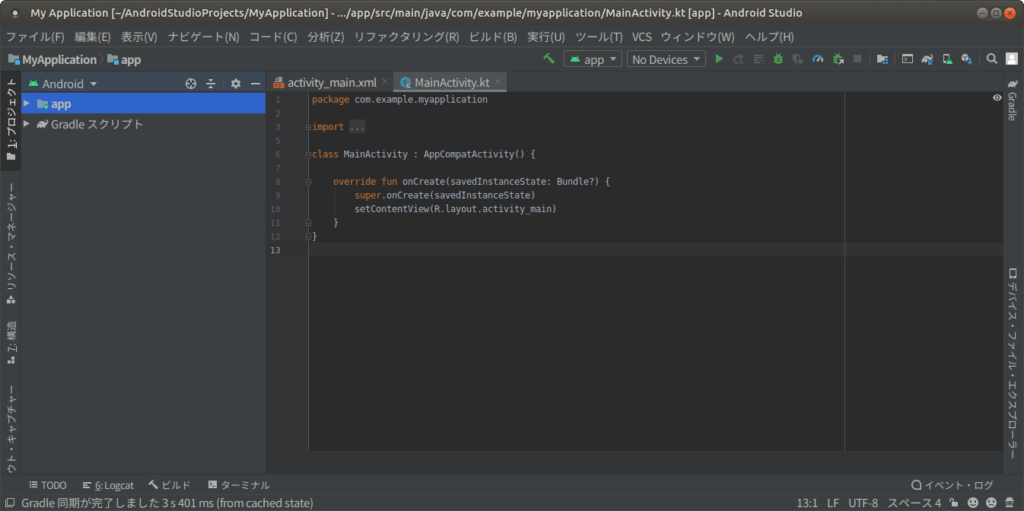Toggle the 構造 side tool window

tap(10, 343)
